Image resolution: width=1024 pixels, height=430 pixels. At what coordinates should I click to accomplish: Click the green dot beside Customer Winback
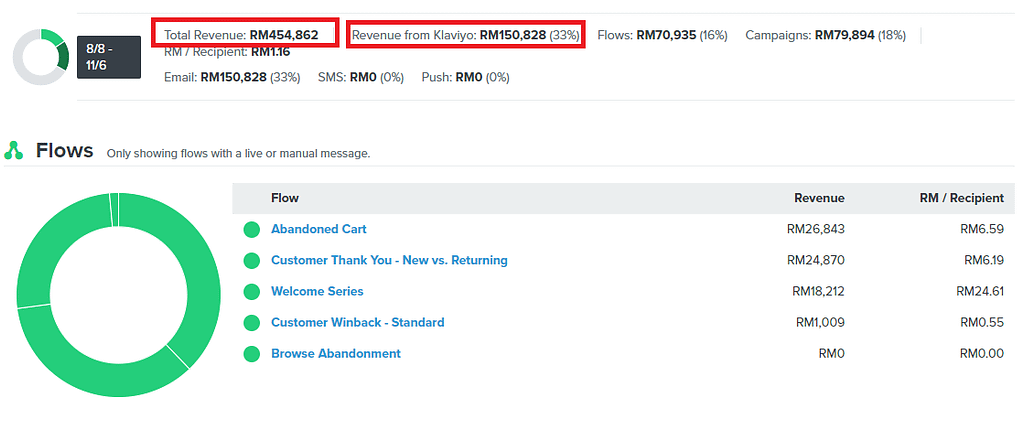[251, 322]
